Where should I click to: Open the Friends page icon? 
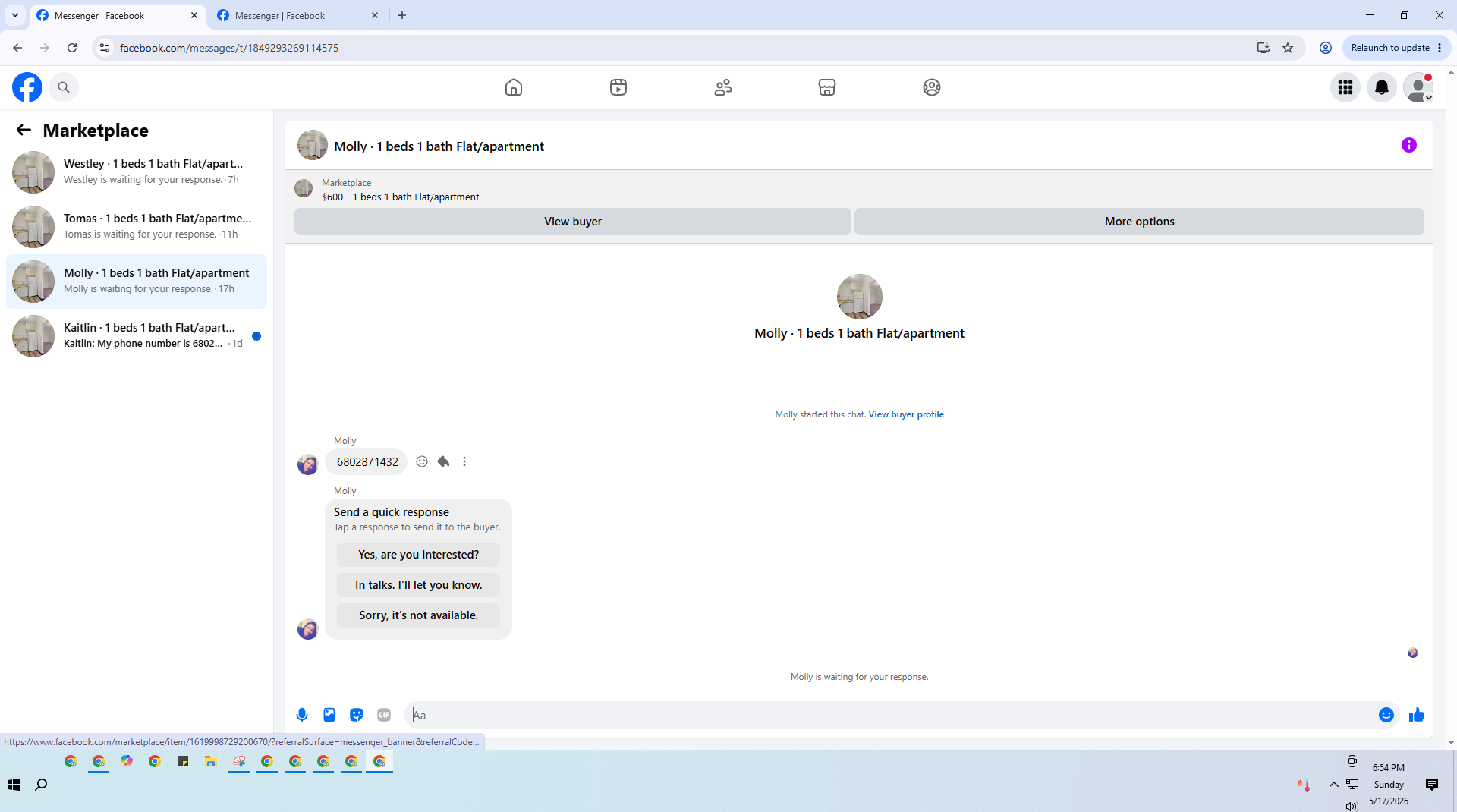[x=723, y=87]
